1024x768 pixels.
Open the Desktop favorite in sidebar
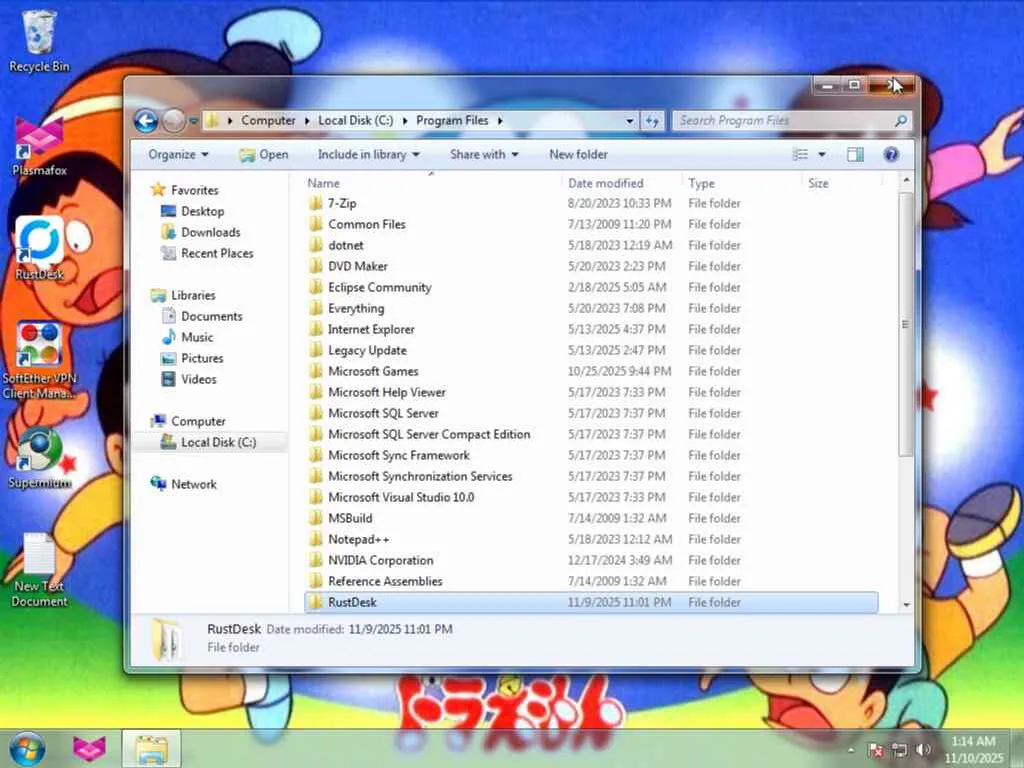202,211
